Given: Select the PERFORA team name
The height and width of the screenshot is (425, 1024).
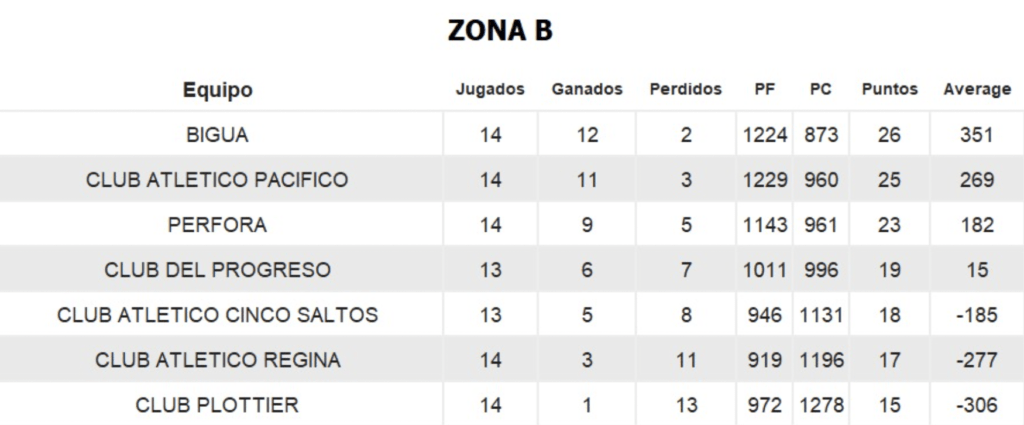Looking at the screenshot, I should (x=217, y=225).
